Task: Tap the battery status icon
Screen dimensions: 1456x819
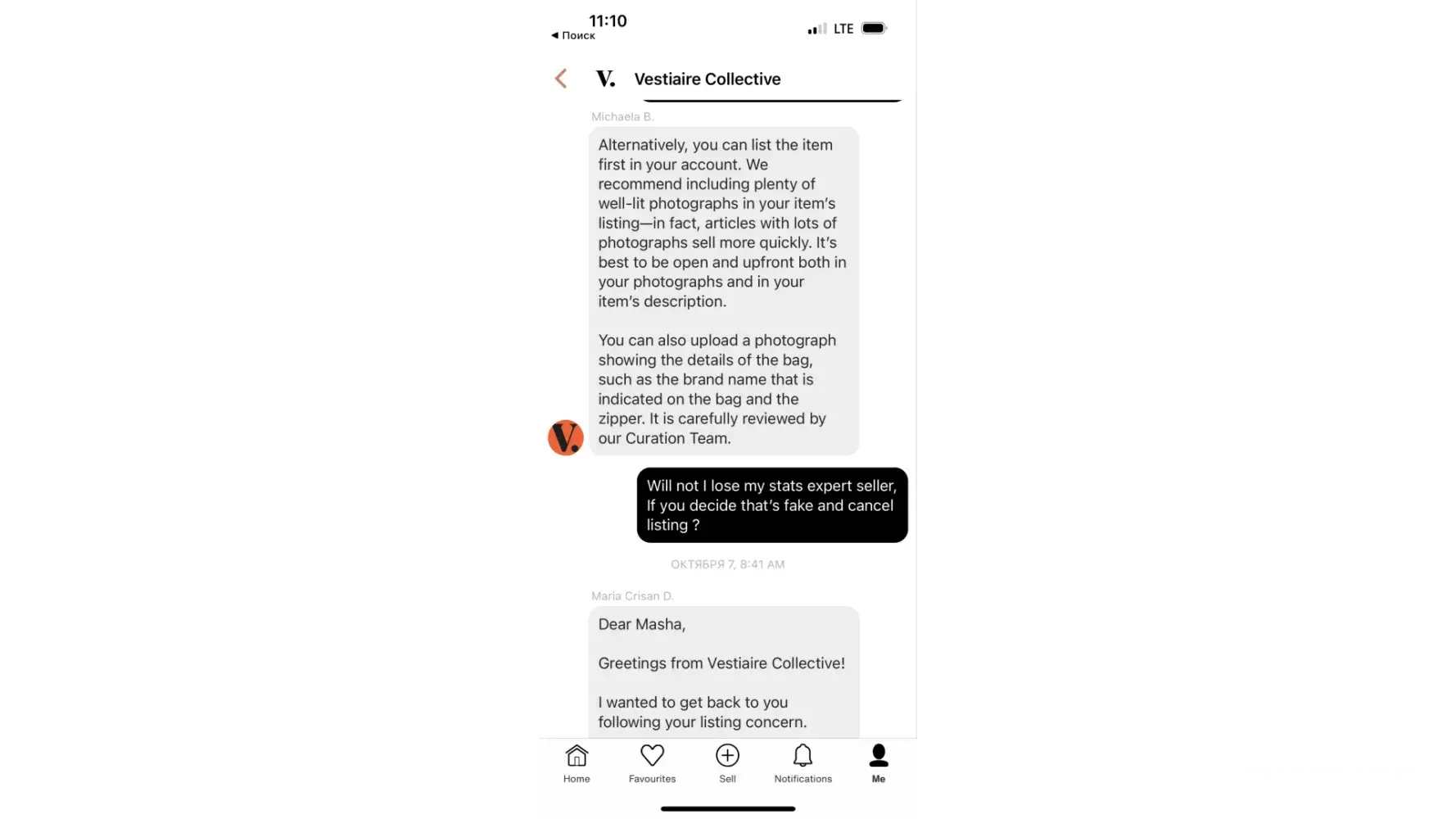Action: [x=874, y=28]
